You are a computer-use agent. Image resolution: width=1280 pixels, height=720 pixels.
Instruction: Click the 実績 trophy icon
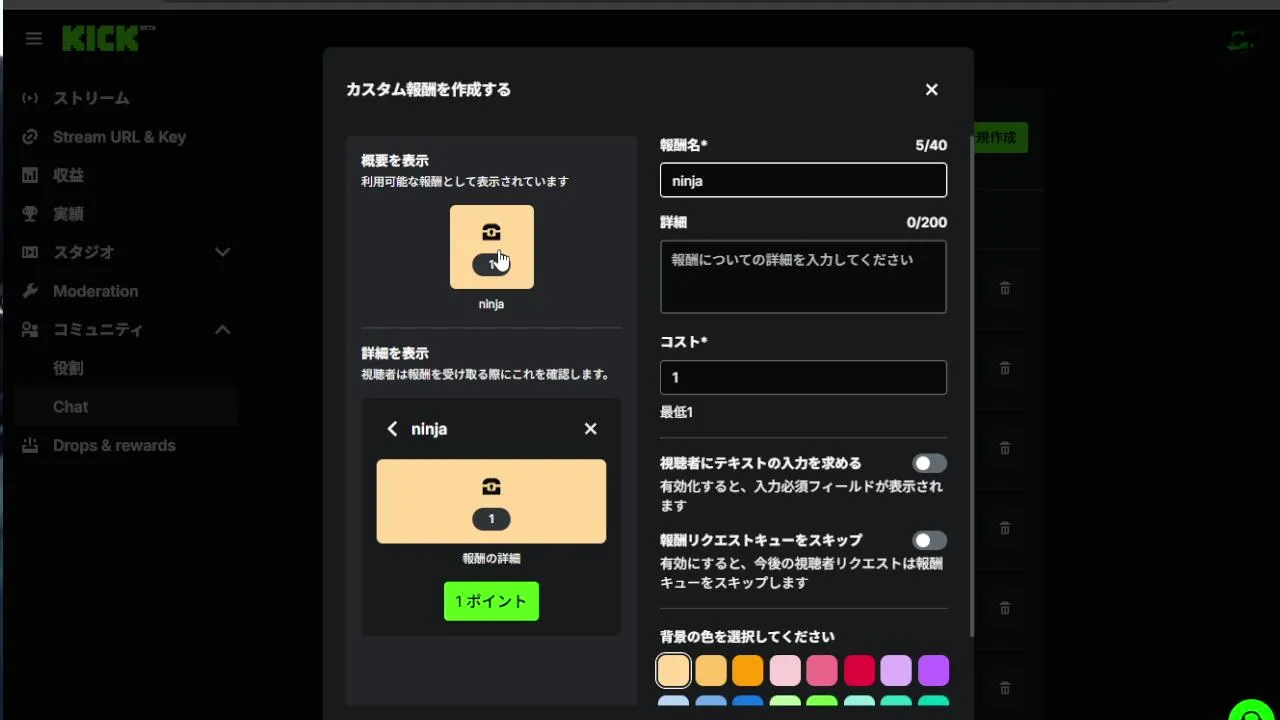click(30, 214)
